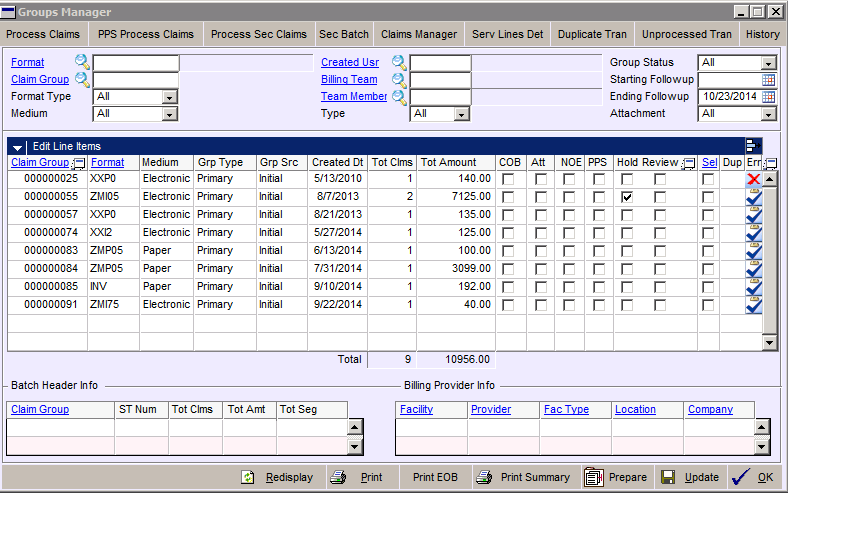This screenshot has height=540, width=864.
Task: Click into the Created Usr input field
Action: pyautogui.click(x=440, y=63)
